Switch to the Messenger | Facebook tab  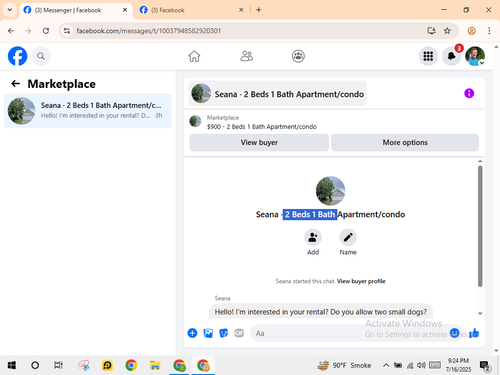[76, 10]
